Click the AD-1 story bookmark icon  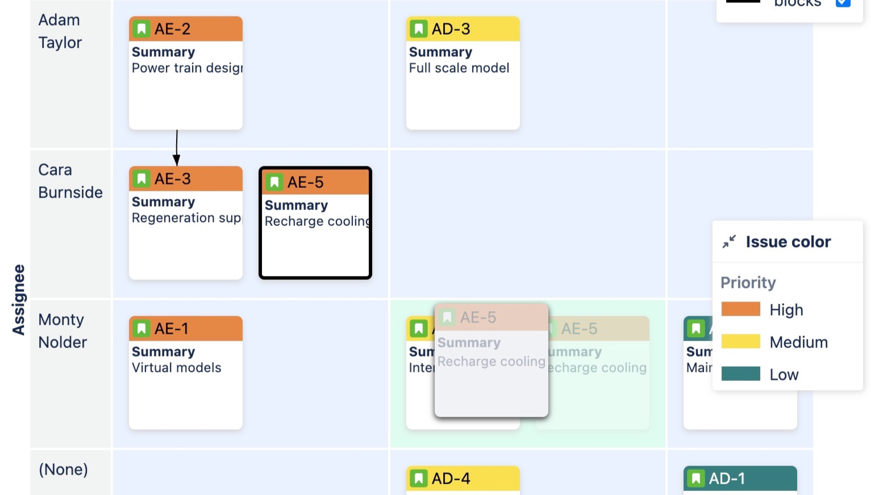tap(696, 479)
